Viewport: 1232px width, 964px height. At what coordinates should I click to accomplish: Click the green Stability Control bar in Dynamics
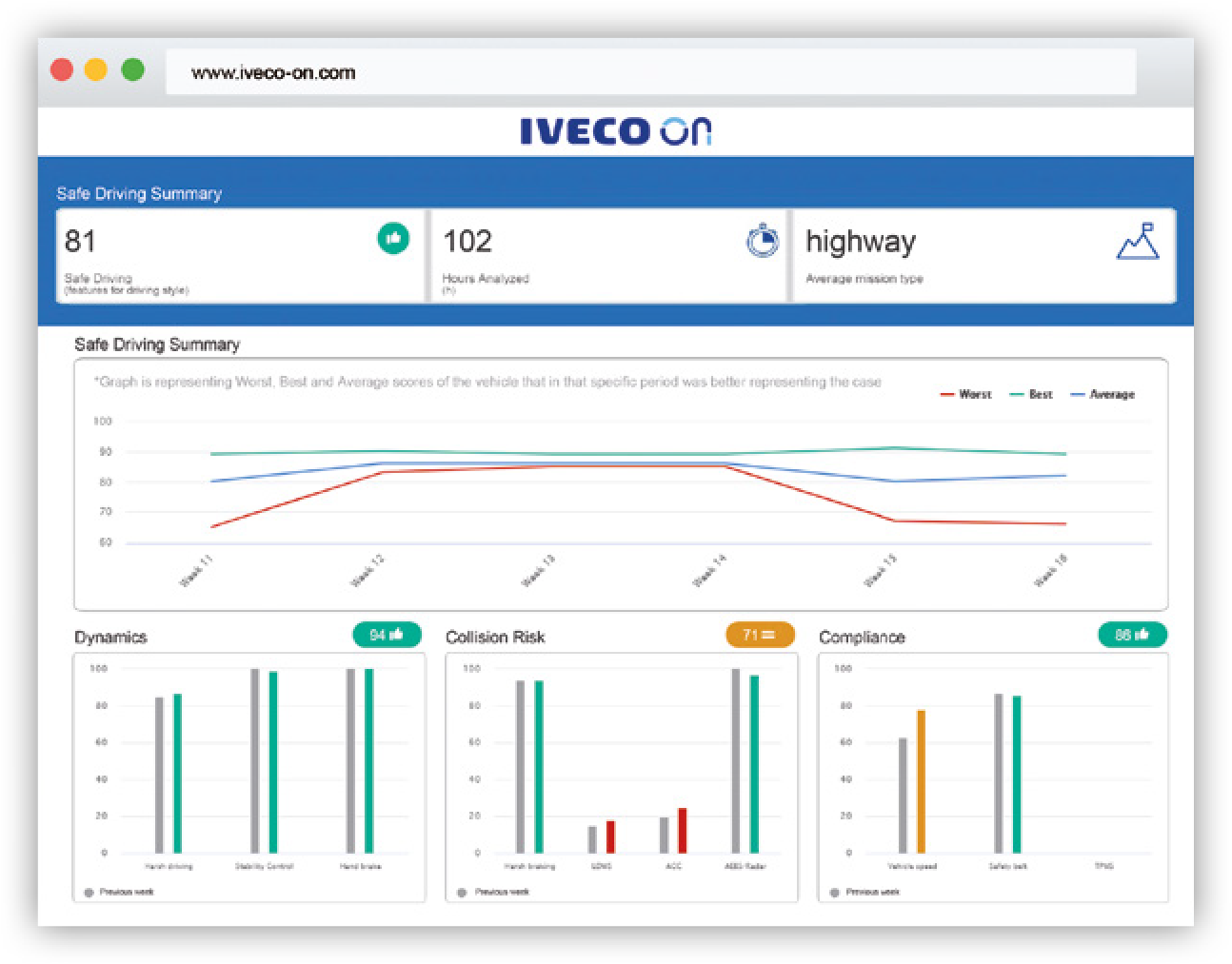273,762
